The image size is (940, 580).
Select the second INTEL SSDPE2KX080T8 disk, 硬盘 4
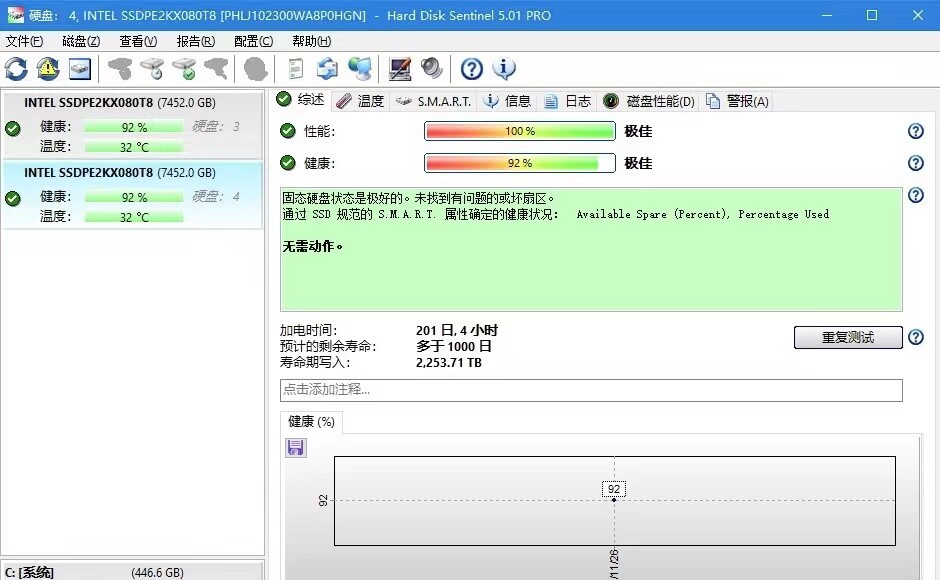click(x=132, y=194)
